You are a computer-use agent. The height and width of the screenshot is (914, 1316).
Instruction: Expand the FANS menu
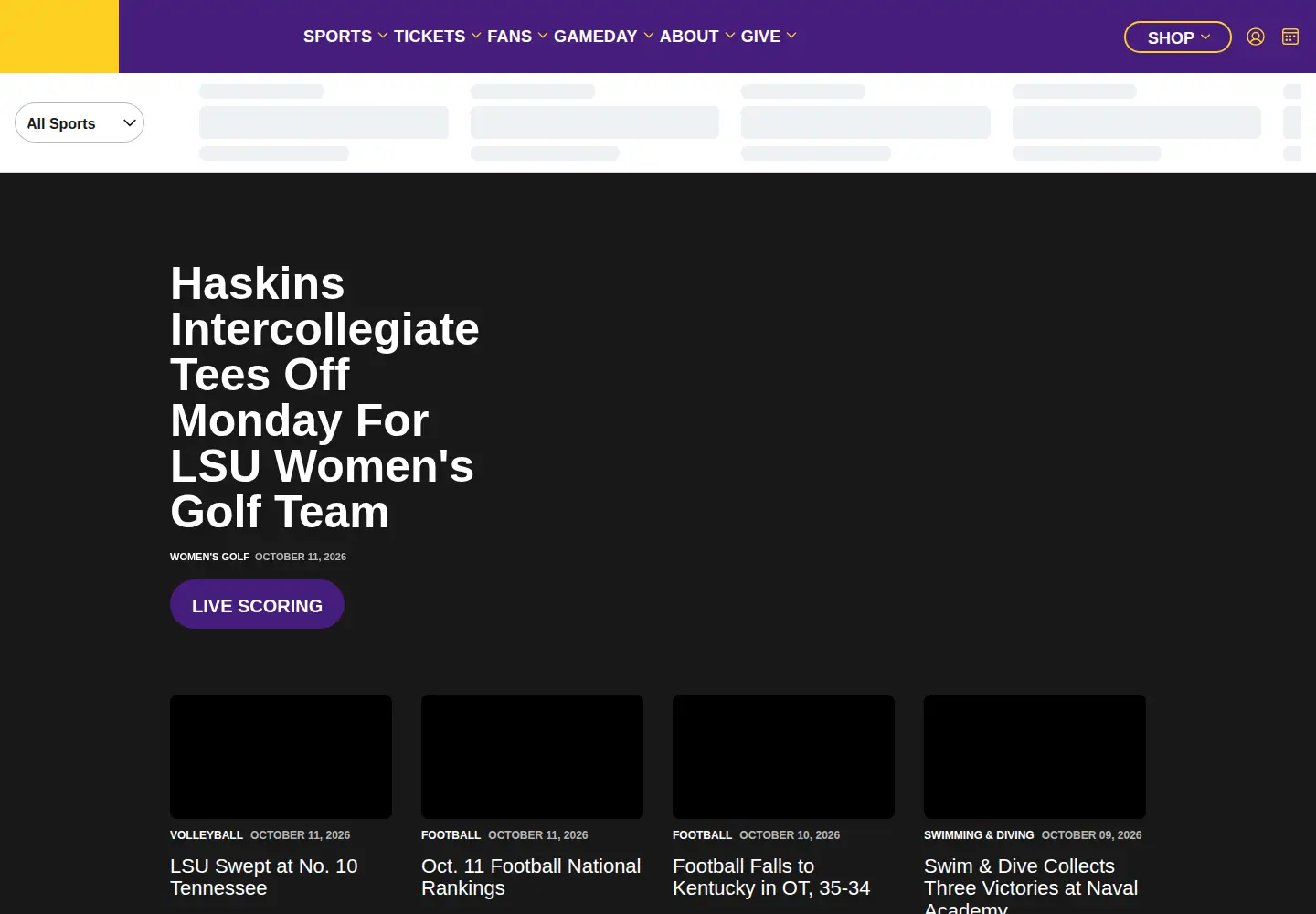[x=517, y=37]
